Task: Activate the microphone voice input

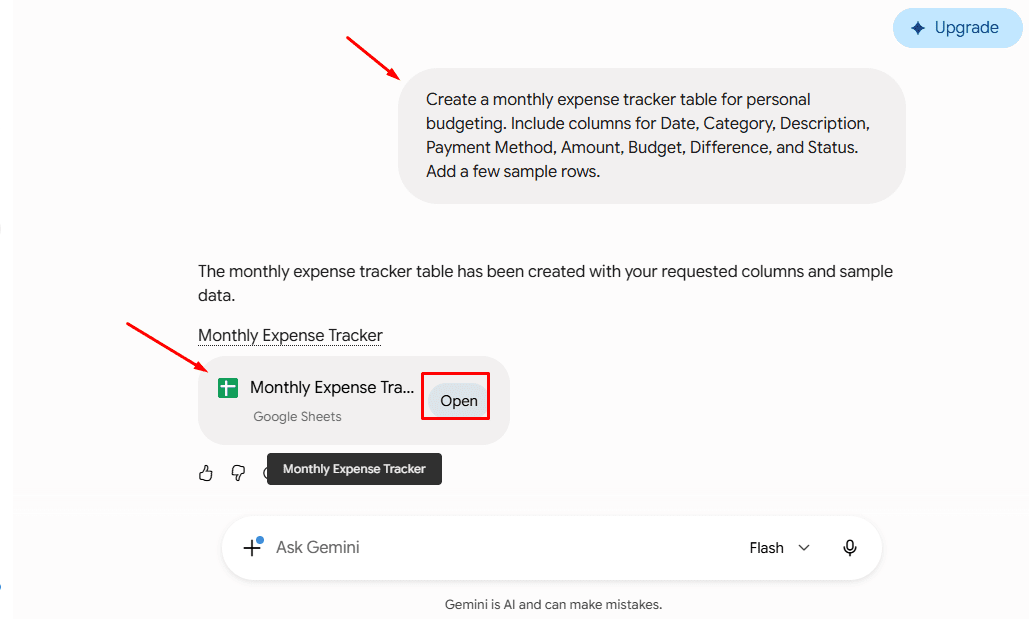Action: point(850,547)
